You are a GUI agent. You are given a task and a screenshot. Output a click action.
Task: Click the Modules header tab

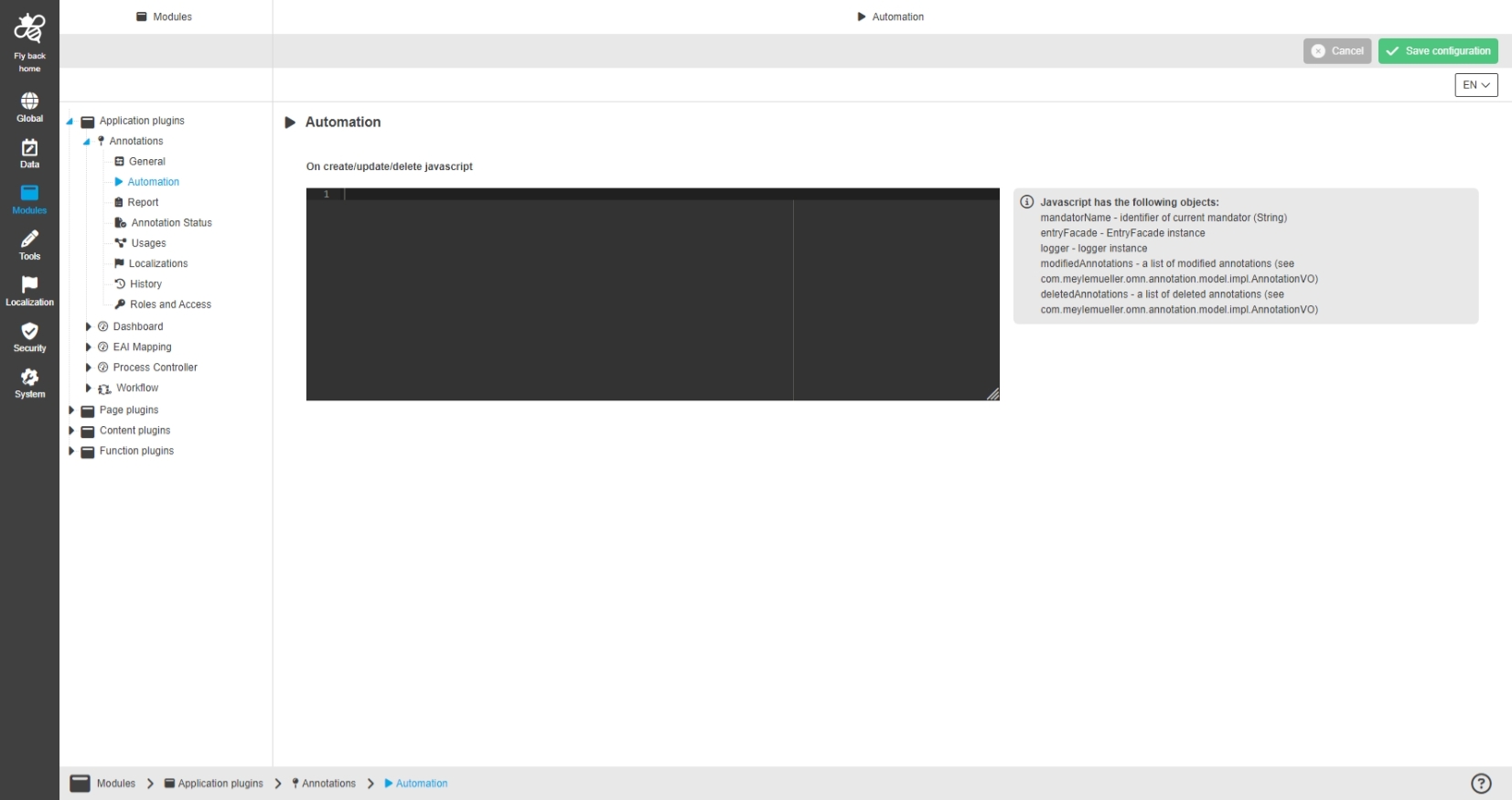tap(165, 17)
